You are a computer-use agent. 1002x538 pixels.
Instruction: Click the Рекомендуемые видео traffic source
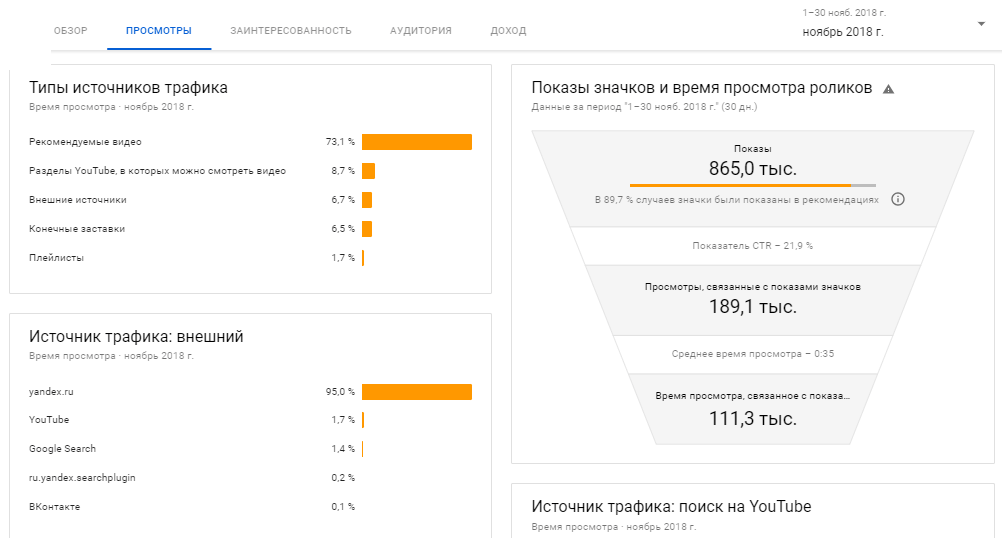pyautogui.click(x=85, y=142)
